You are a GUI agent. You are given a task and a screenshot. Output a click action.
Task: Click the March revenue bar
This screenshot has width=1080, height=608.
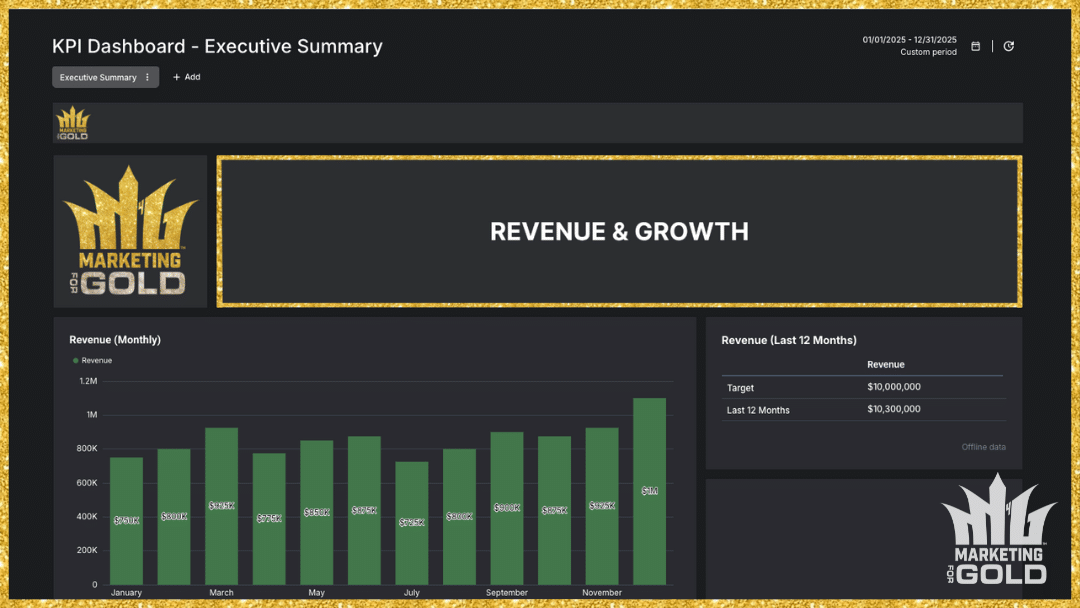(221, 506)
